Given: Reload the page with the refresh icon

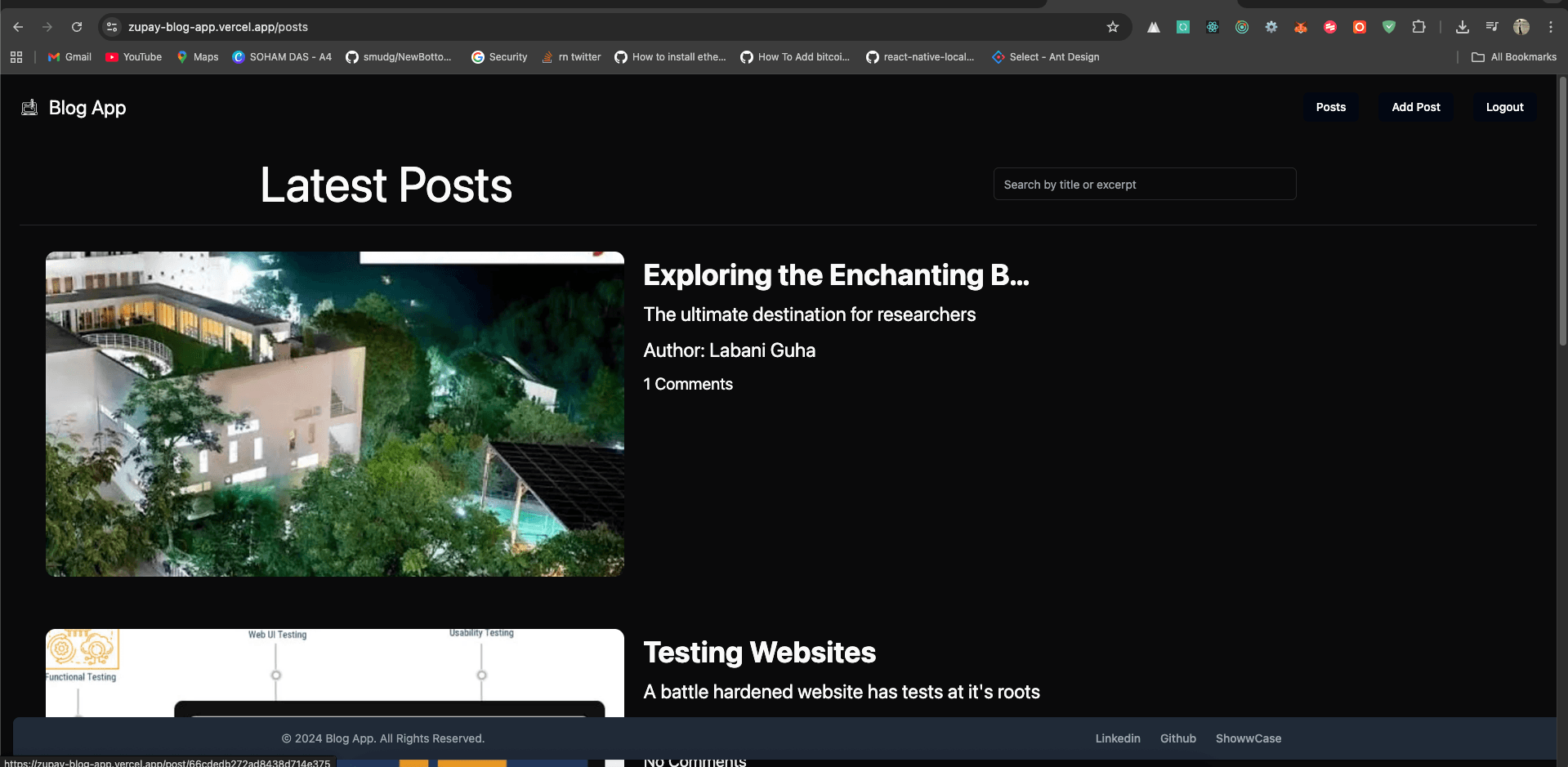Looking at the screenshot, I should pyautogui.click(x=77, y=27).
